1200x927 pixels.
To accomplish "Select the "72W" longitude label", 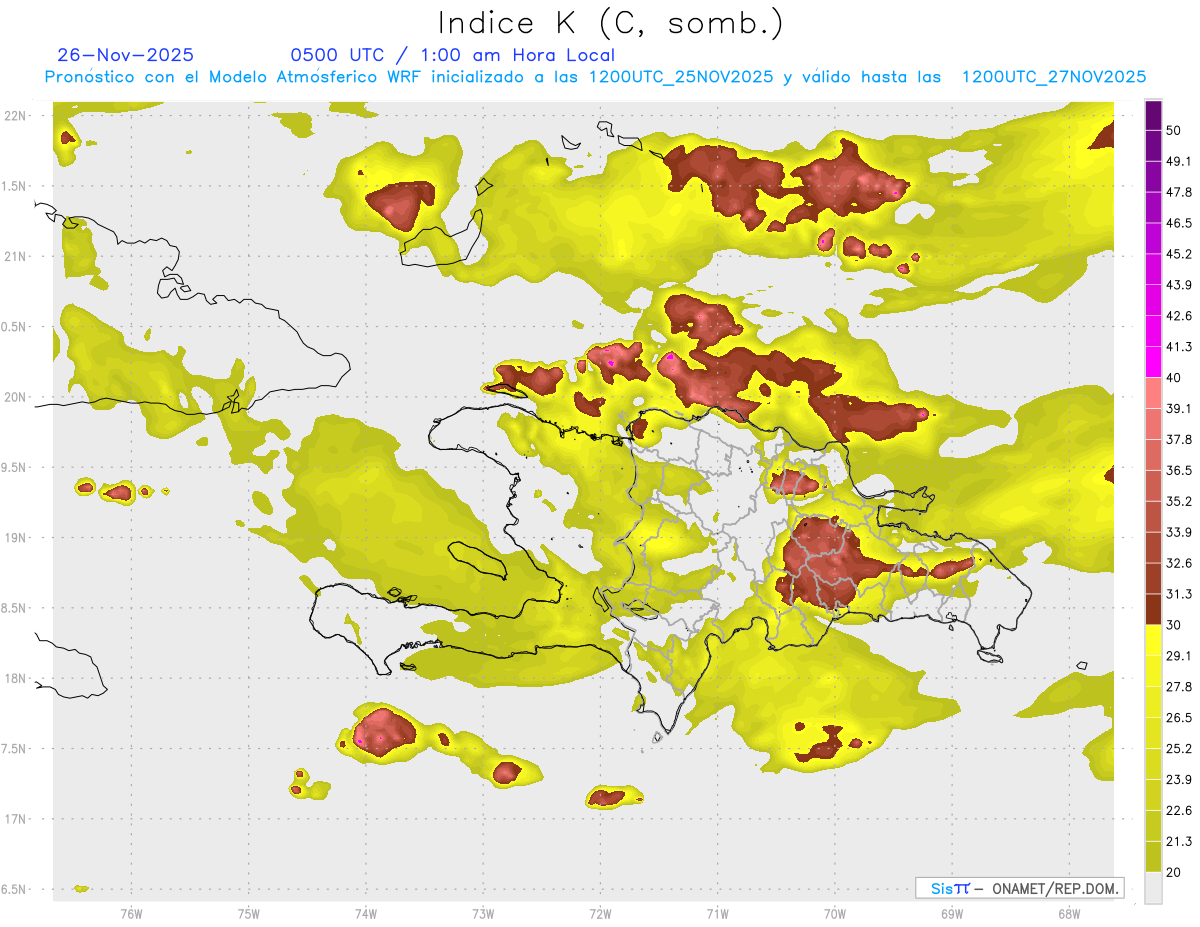I will click(x=600, y=912).
